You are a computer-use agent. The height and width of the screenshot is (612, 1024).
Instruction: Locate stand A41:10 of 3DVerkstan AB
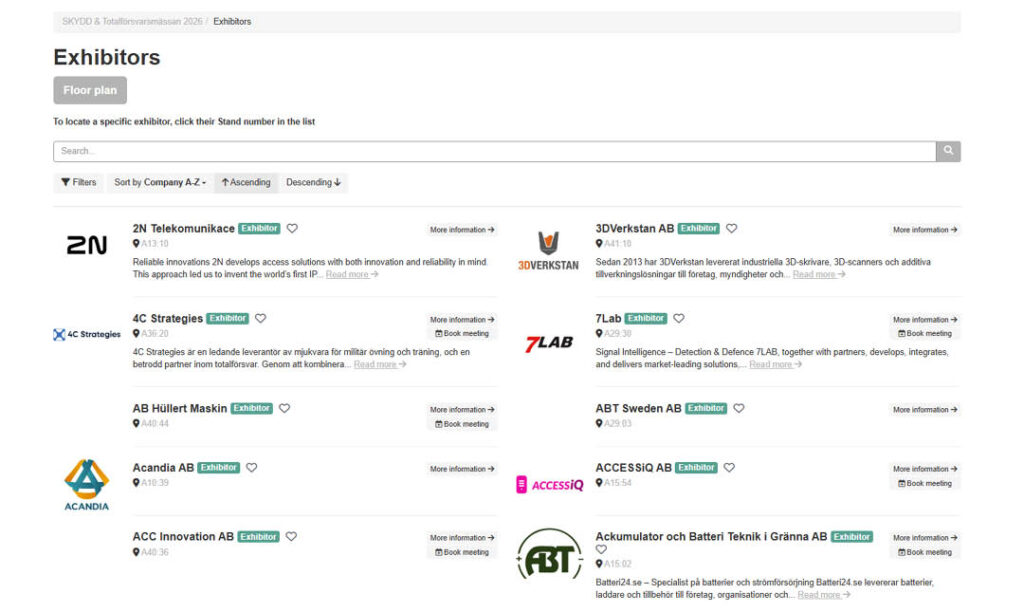618,244
